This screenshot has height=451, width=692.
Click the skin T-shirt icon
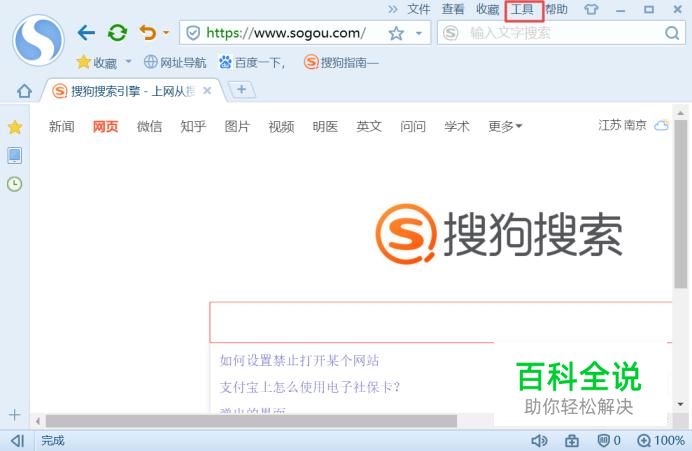[x=591, y=9]
